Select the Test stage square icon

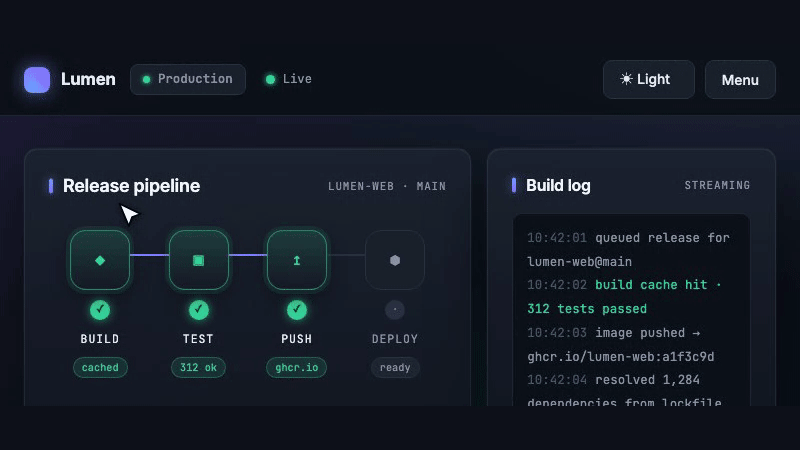tap(198, 260)
